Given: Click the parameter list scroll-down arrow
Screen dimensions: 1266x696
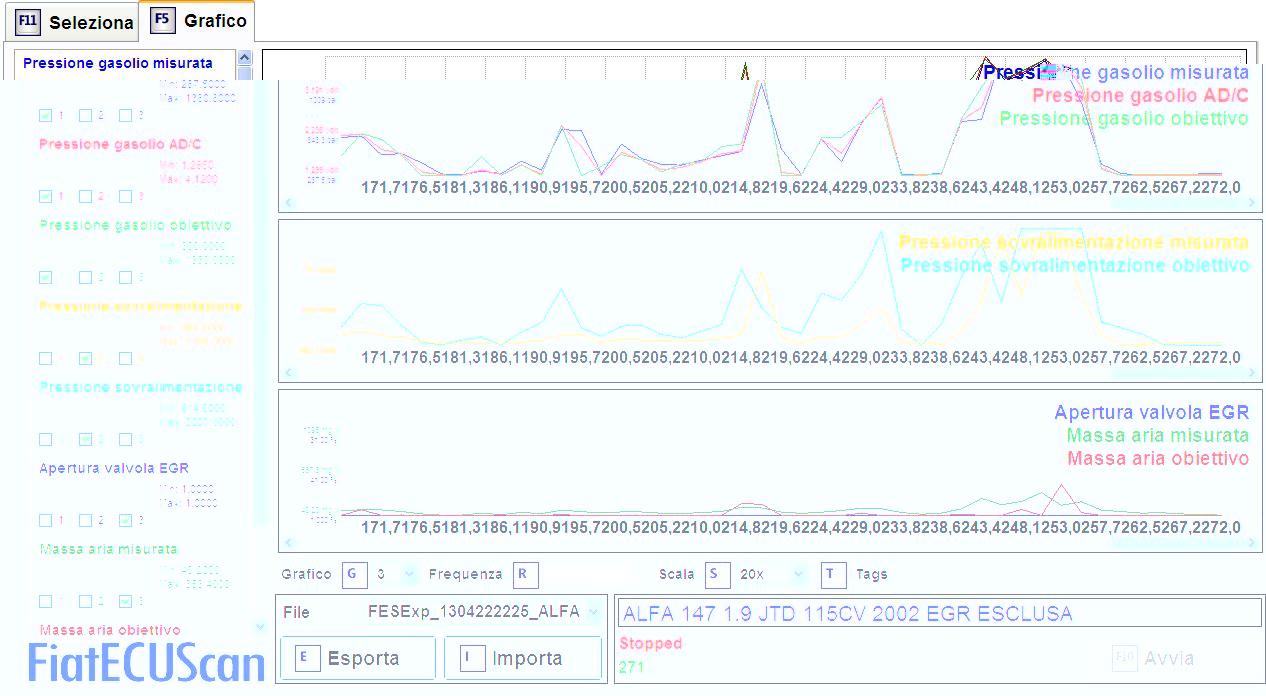Looking at the screenshot, I should (x=262, y=627).
